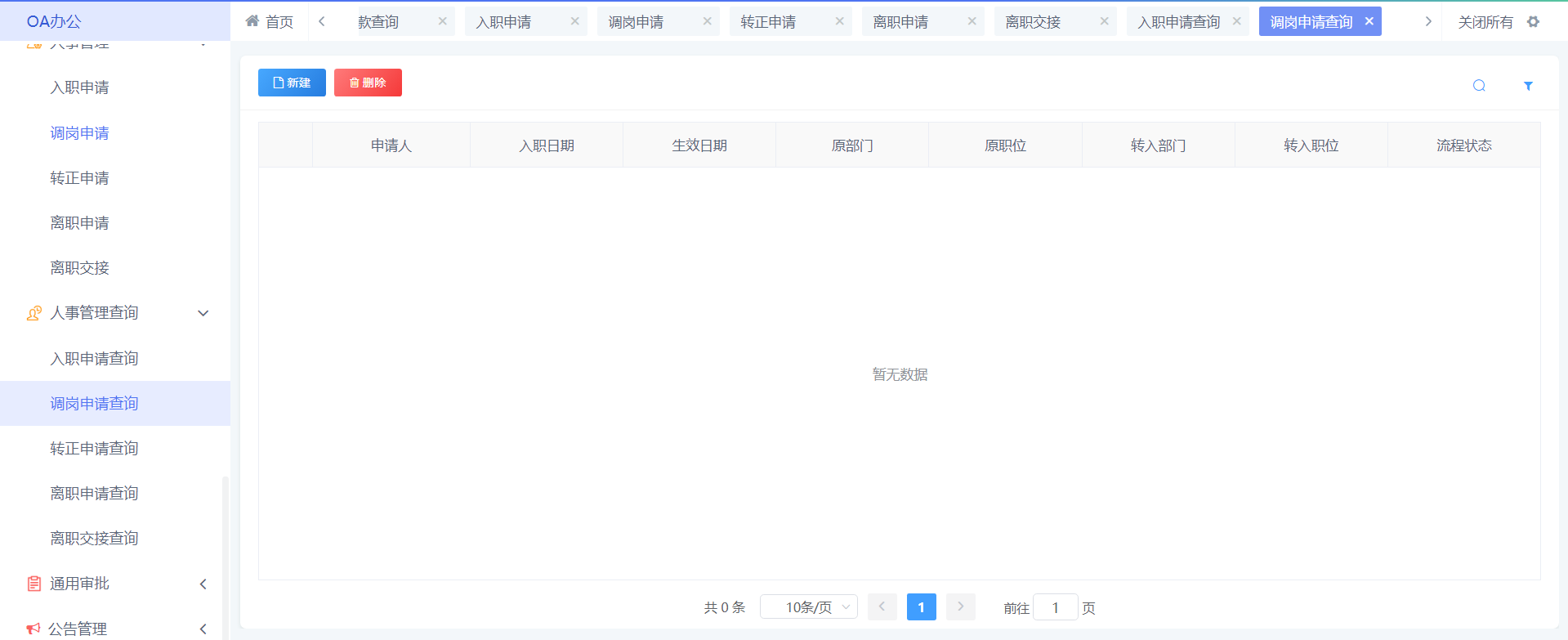The image size is (1568, 640).
Task: Collapse the 人事管理查询 menu section
Action: coord(203,313)
